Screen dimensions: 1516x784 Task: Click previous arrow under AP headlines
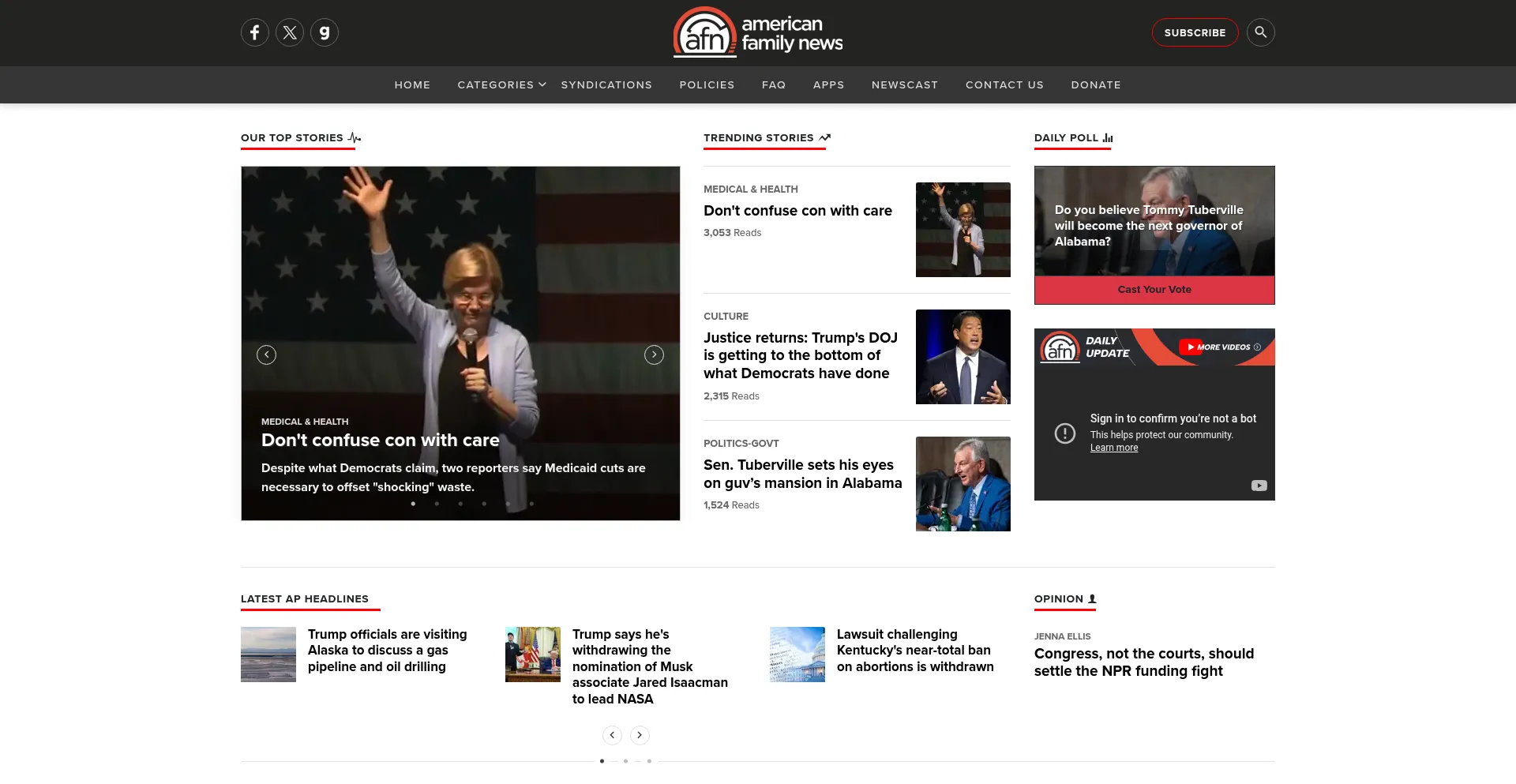[x=612, y=735]
